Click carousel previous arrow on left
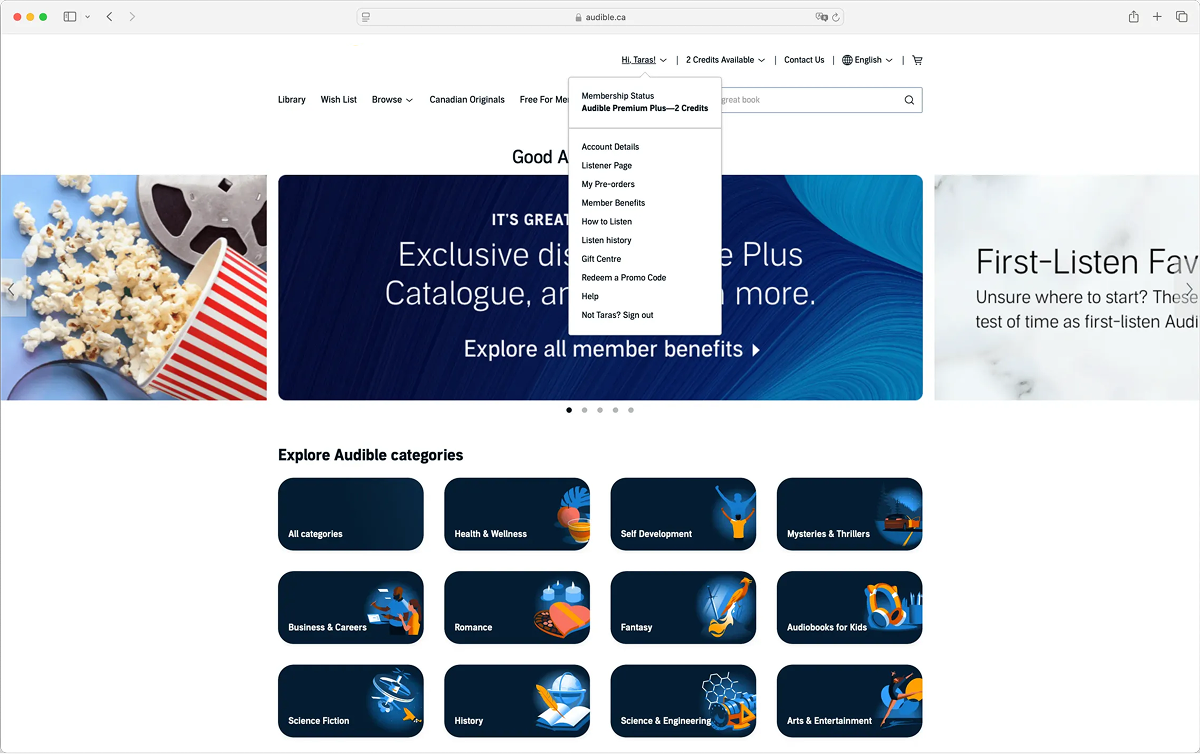The width and height of the screenshot is (1200, 754). (x=12, y=289)
